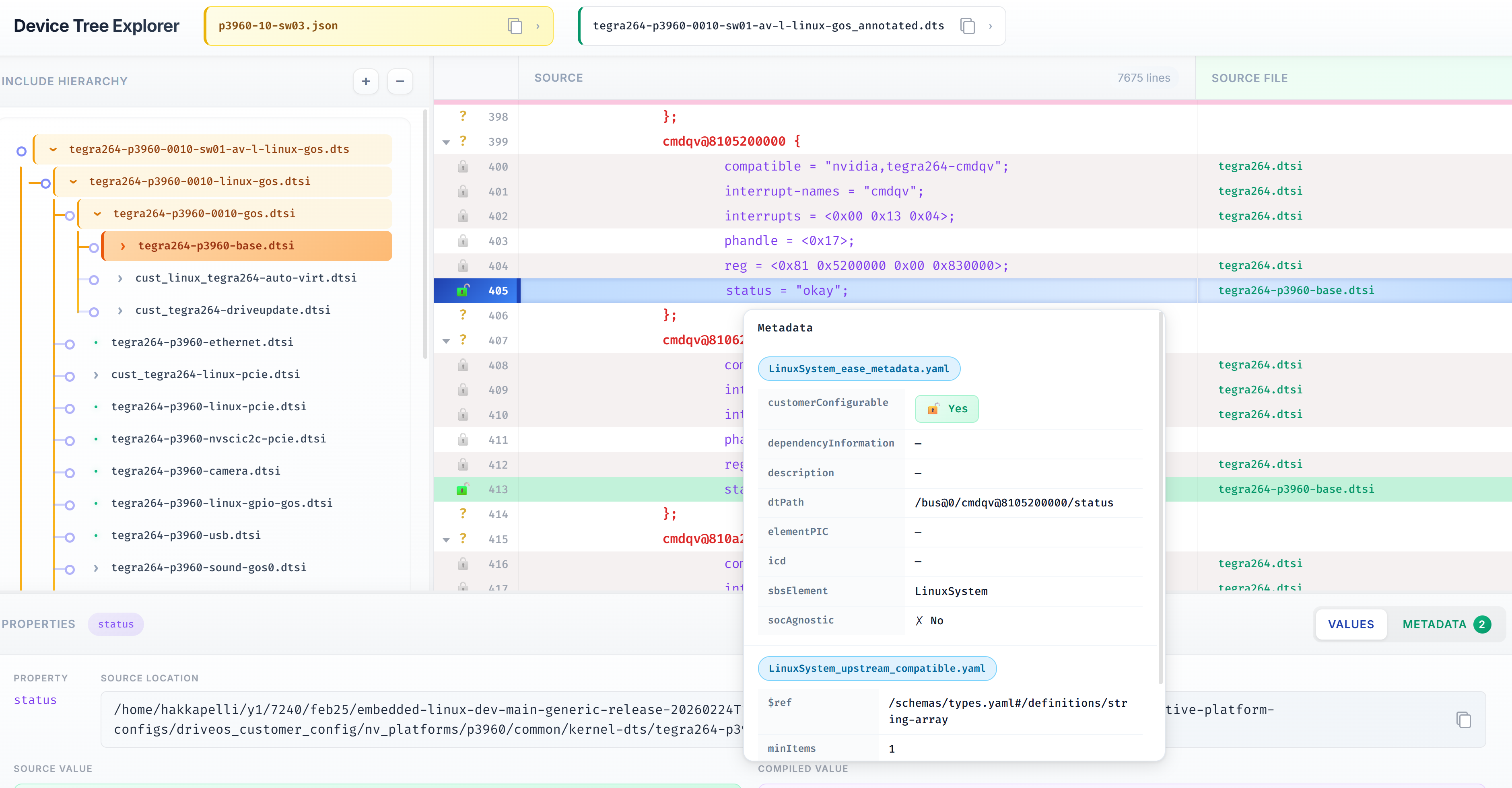Click the lock icon on line 410
Viewport: 1512px width, 788px height.
pyautogui.click(x=463, y=415)
